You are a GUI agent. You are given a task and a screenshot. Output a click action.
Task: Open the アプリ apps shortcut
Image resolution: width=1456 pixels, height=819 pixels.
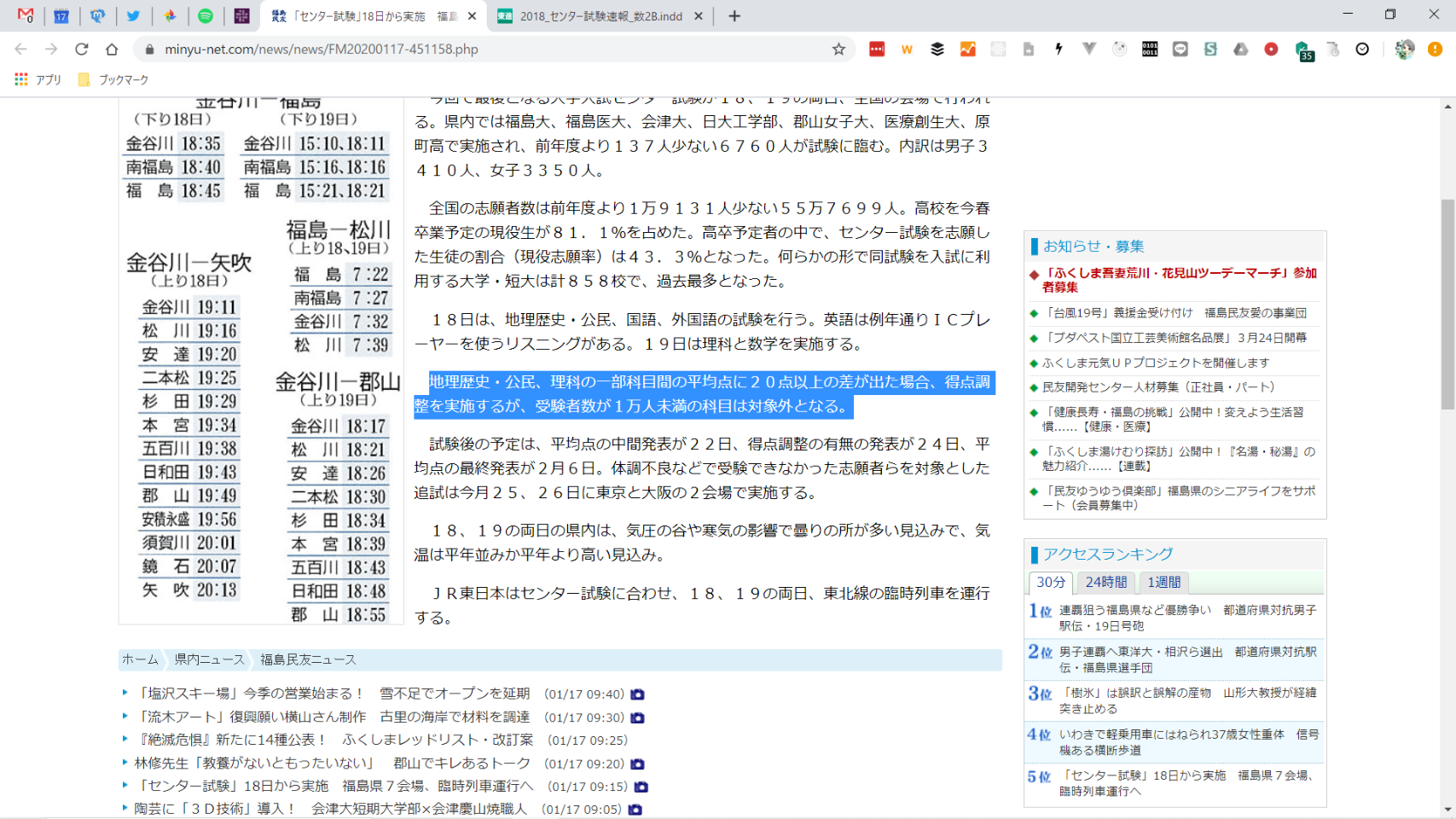(x=38, y=79)
